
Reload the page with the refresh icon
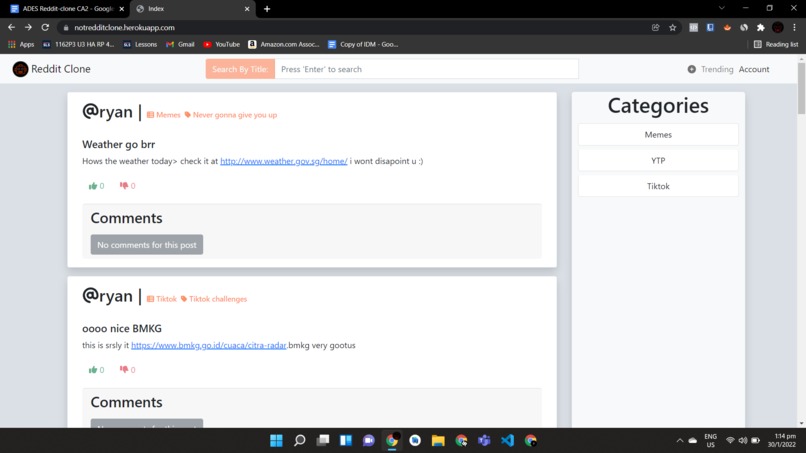point(45,27)
